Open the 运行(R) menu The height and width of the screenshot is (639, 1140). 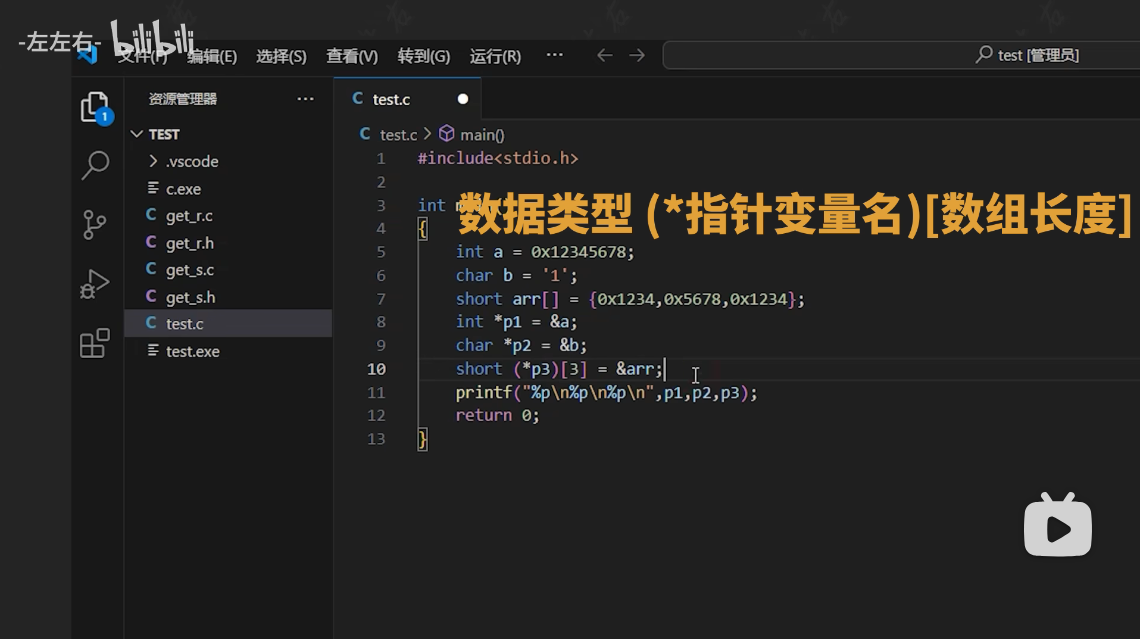495,57
